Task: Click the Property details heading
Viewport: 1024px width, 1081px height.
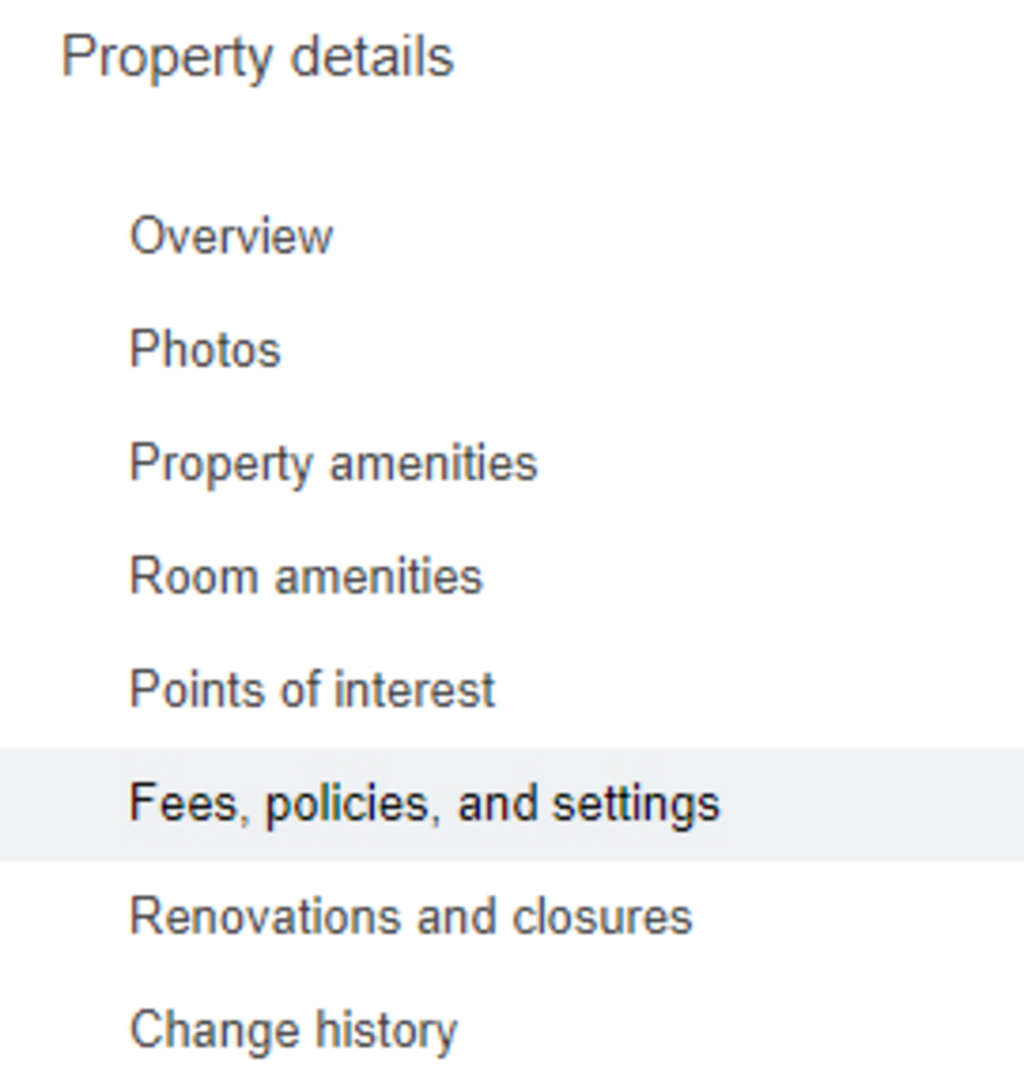Action: (257, 57)
